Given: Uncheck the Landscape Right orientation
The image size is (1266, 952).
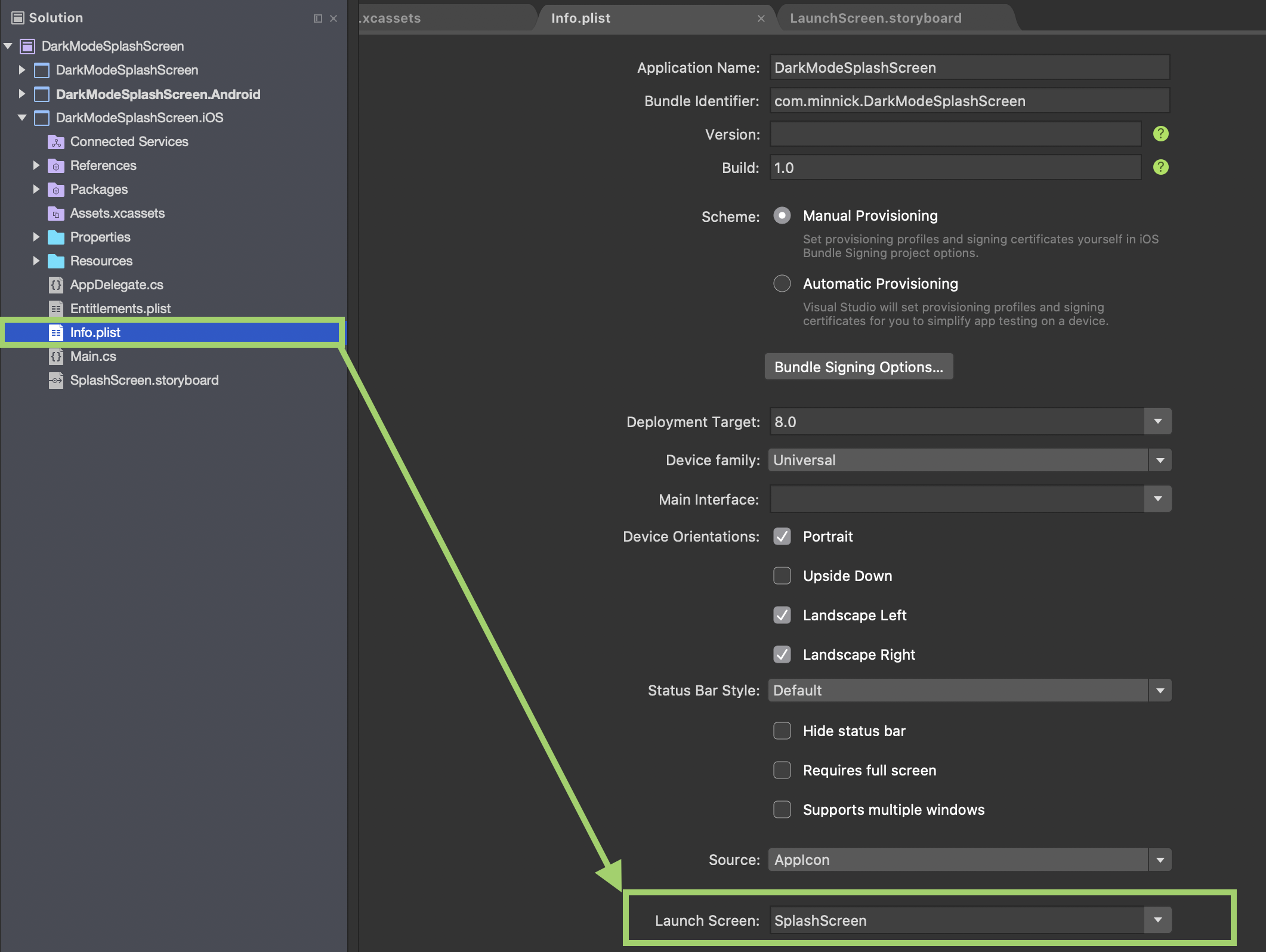Looking at the screenshot, I should 782,654.
